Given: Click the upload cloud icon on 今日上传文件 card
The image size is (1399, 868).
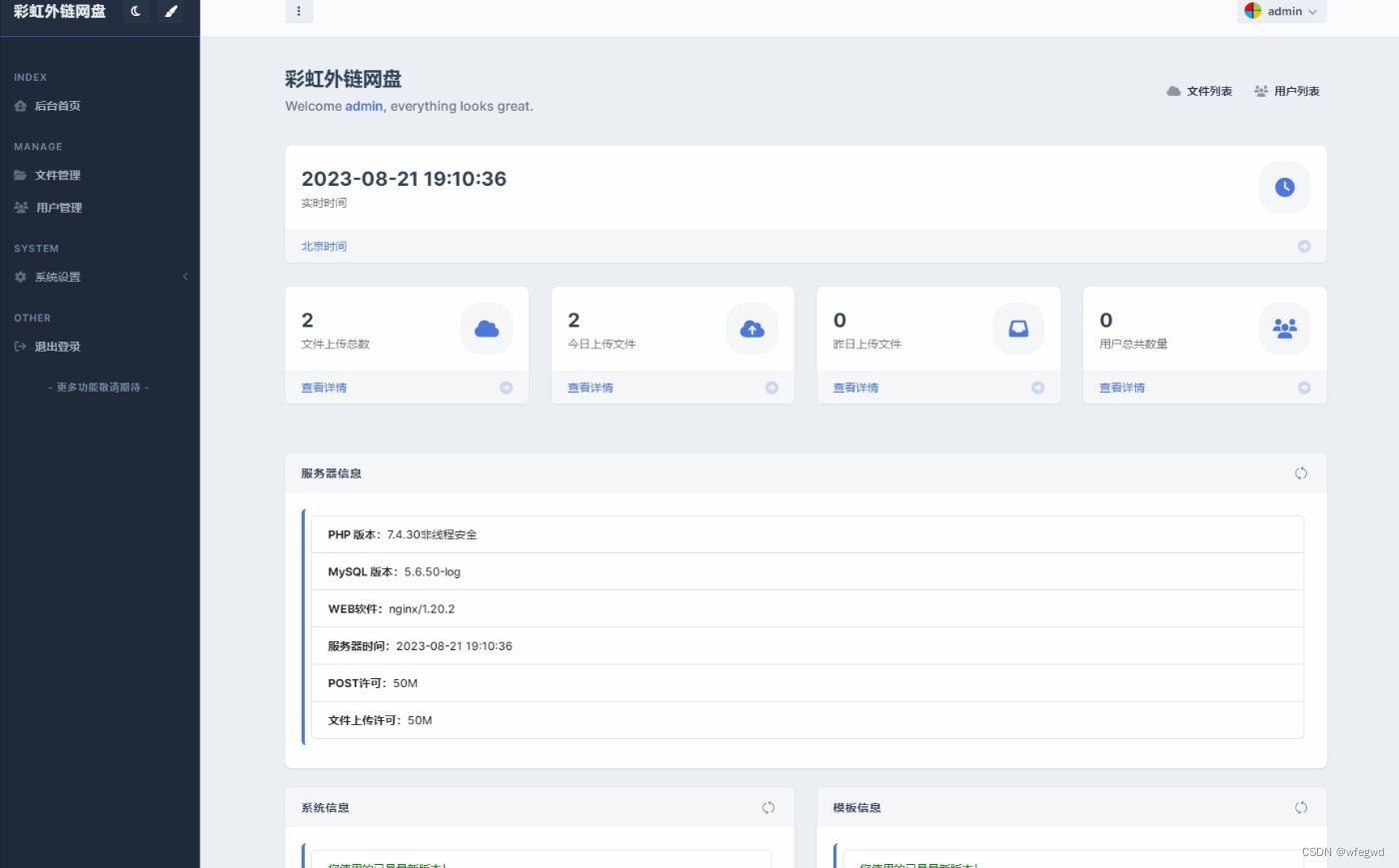Looking at the screenshot, I should click(x=752, y=328).
